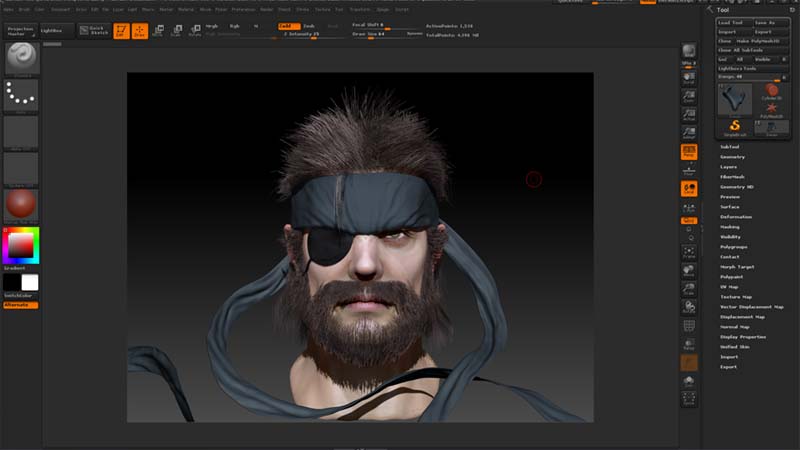Click the Quick Sketch button
The height and width of the screenshot is (450, 800).
click(94, 31)
